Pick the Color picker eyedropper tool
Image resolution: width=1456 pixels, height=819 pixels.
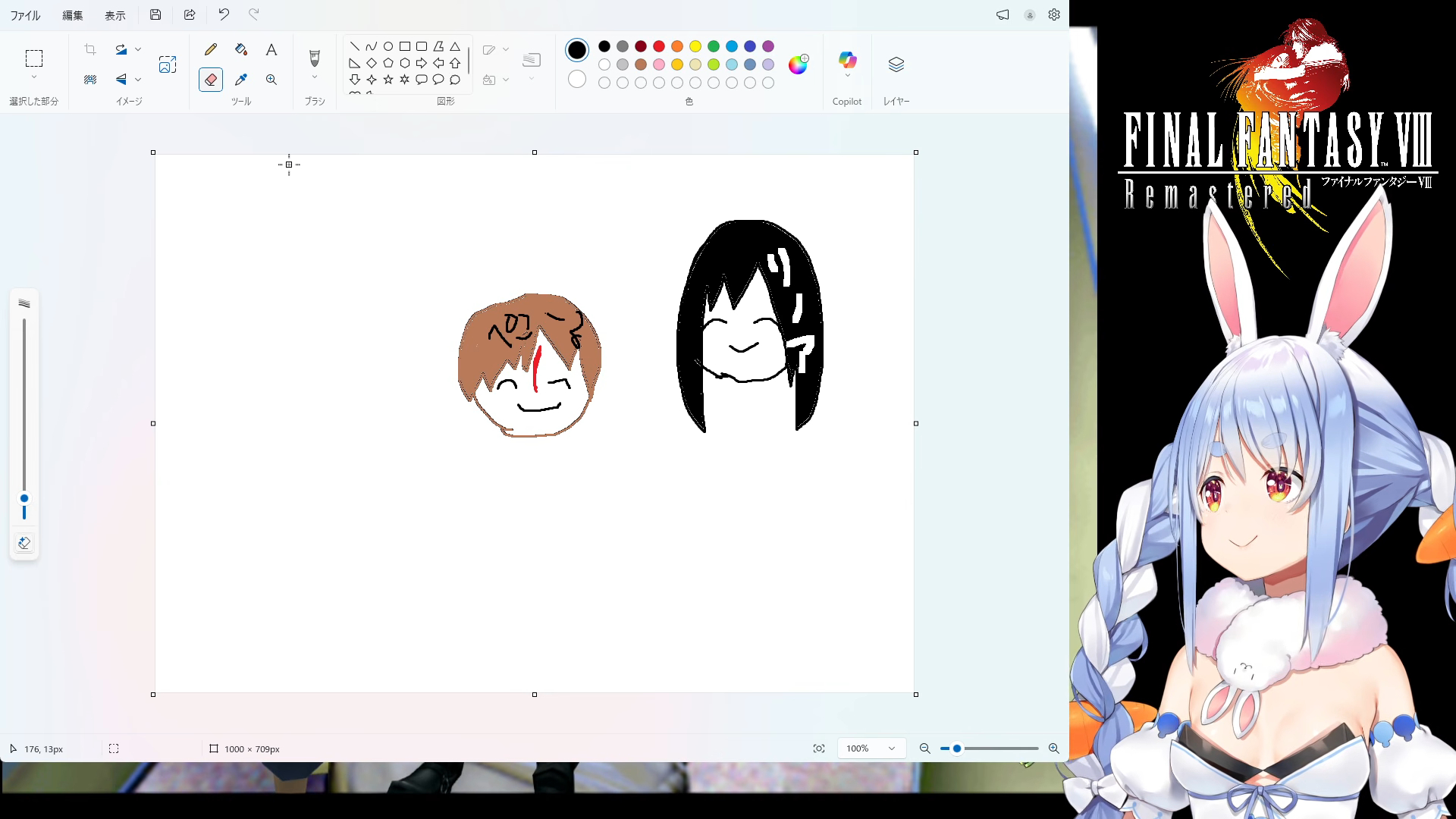pos(241,80)
